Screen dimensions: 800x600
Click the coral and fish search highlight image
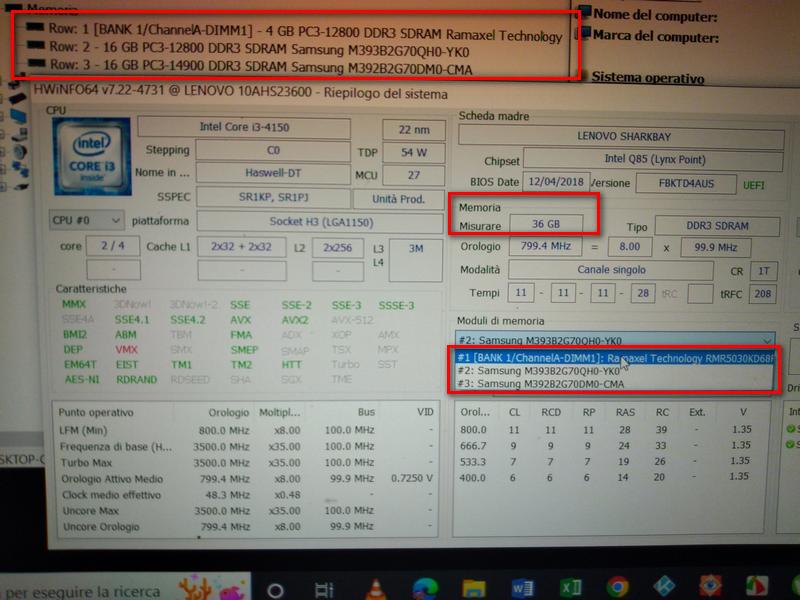click(x=213, y=587)
